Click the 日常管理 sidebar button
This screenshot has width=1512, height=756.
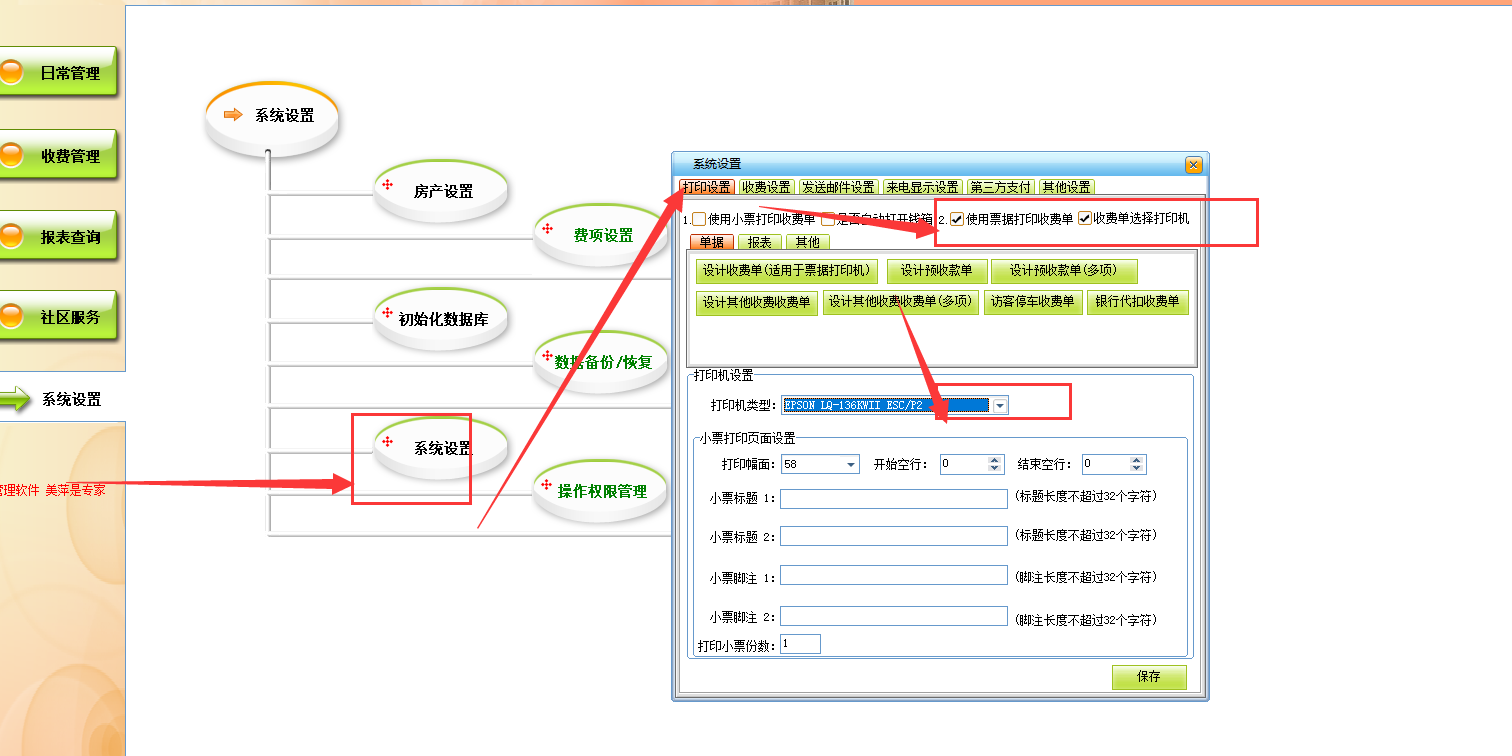click(x=60, y=73)
